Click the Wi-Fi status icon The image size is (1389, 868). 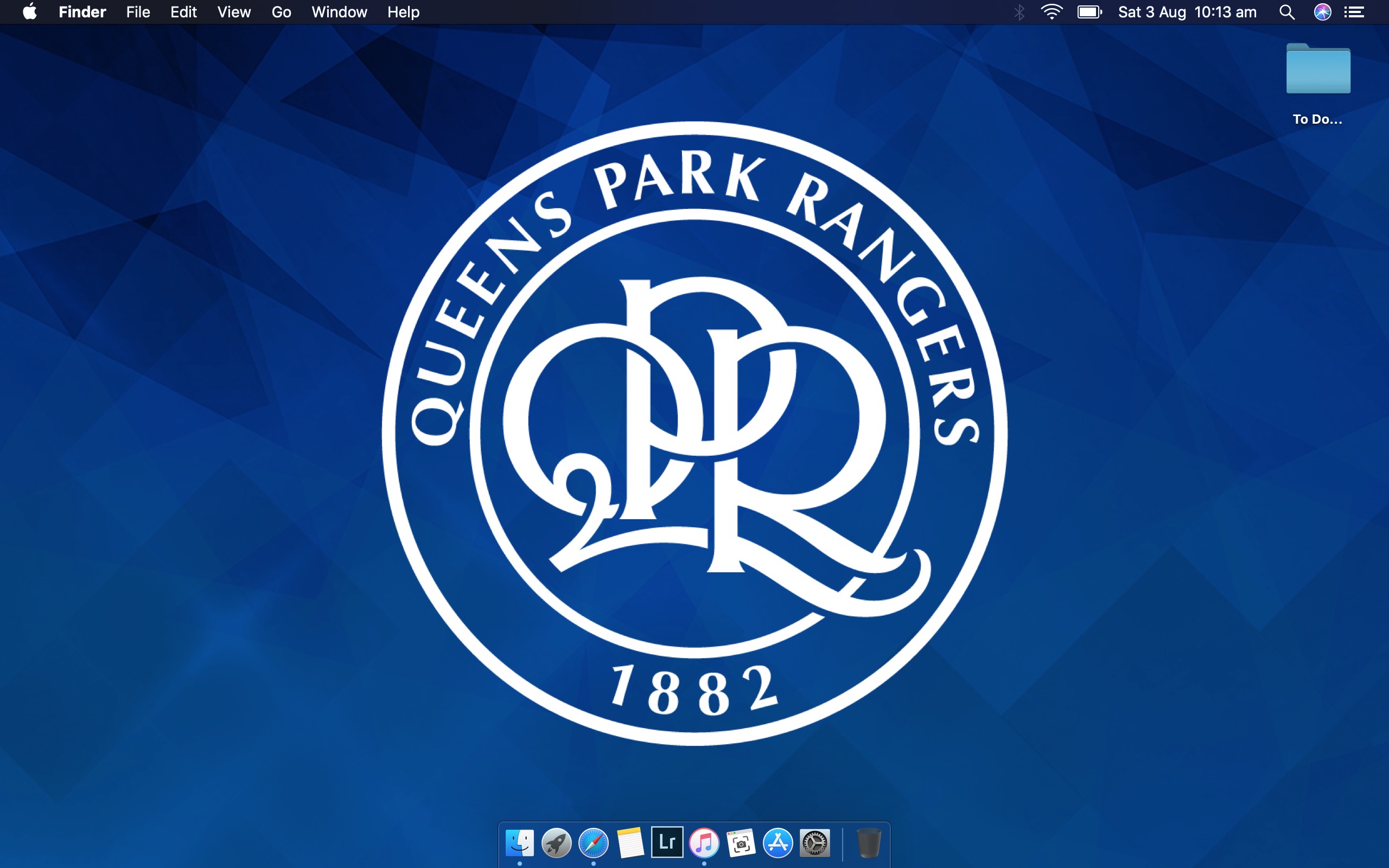[x=1051, y=12]
